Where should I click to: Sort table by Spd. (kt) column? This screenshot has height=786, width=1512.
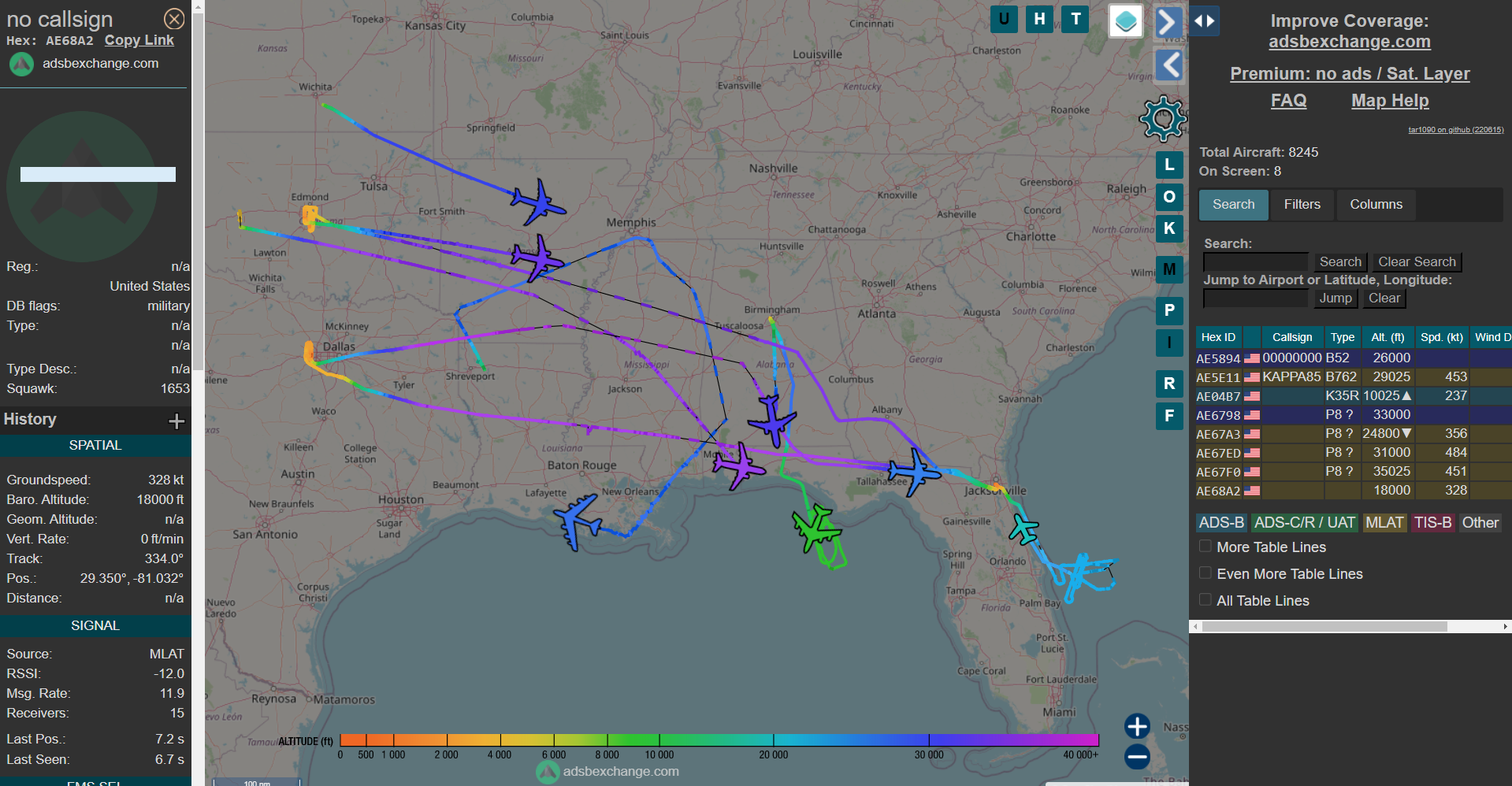pyautogui.click(x=1441, y=337)
